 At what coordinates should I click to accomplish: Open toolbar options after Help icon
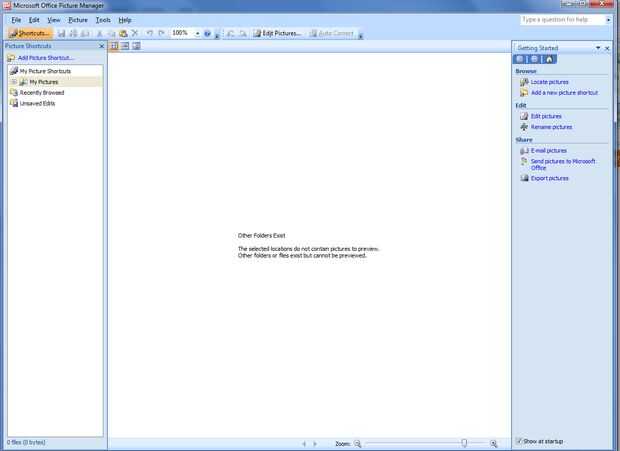(x=217, y=36)
